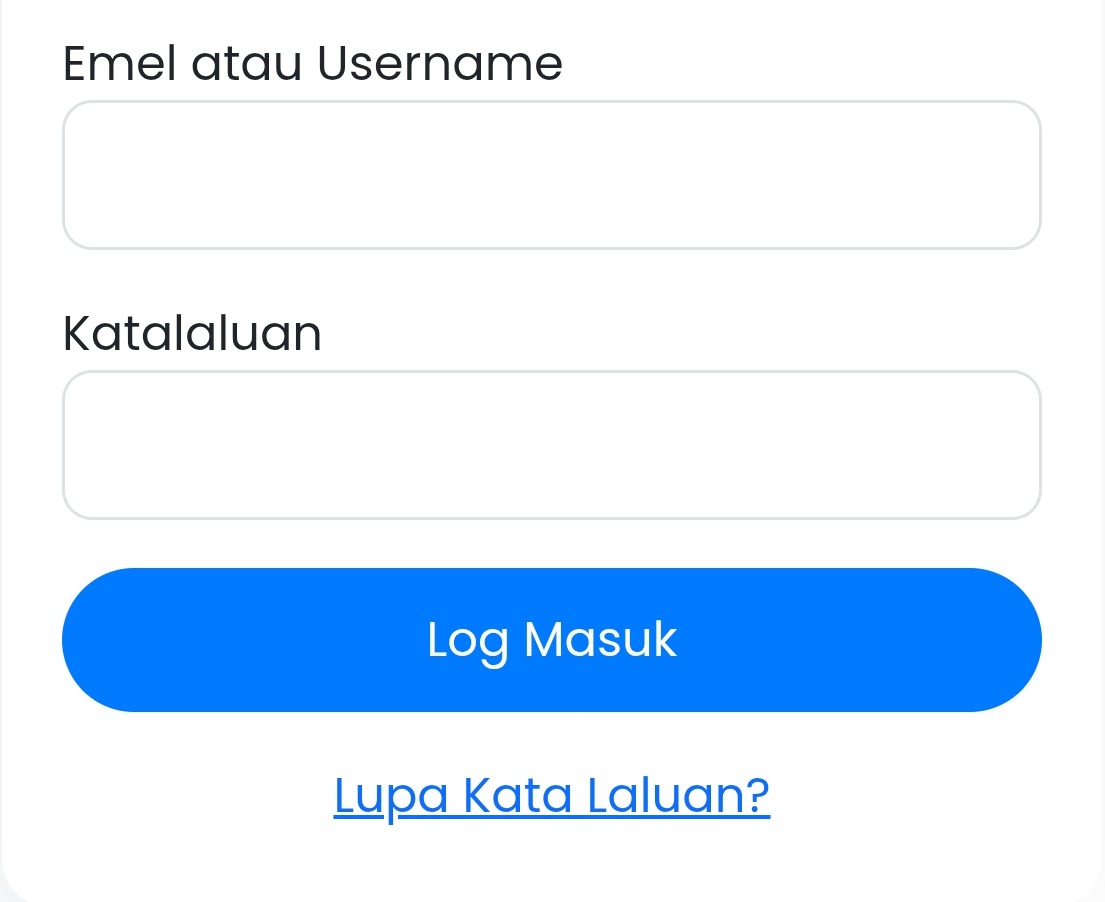Hit the rounded blue sign-in button
The height and width of the screenshot is (902, 1105).
(551, 640)
